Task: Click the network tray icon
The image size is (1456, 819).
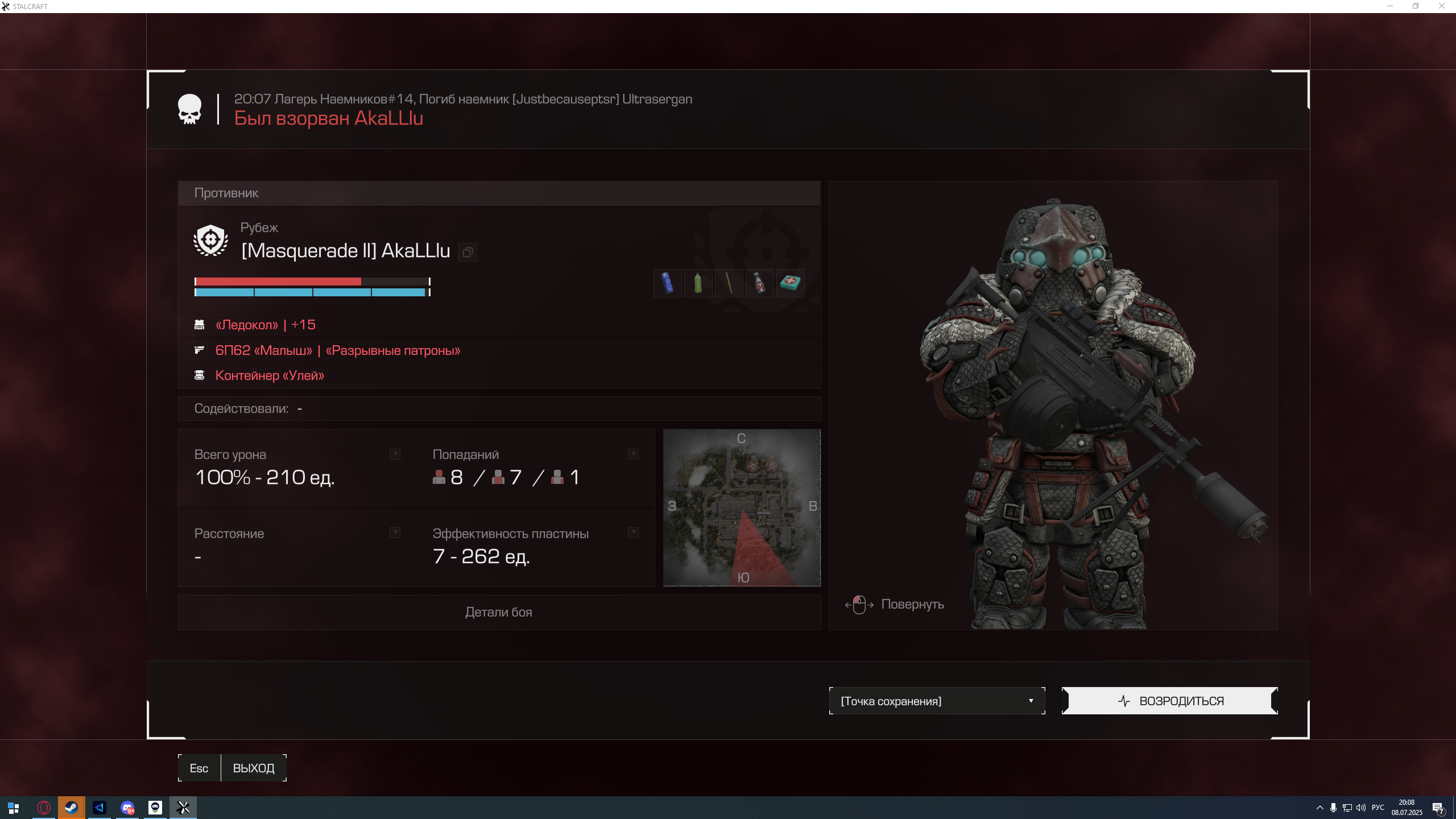Action: pos(1347,808)
